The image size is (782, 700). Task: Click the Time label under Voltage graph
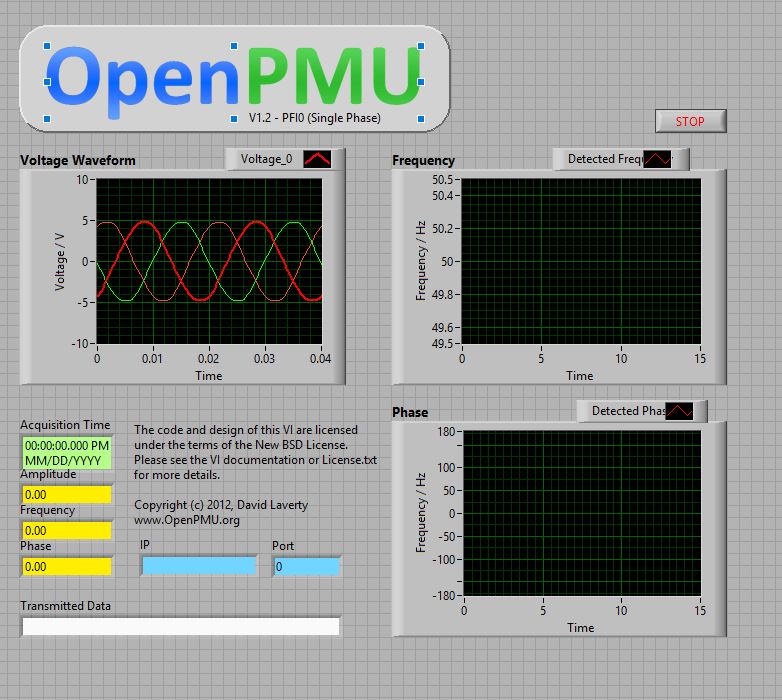tap(208, 376)
